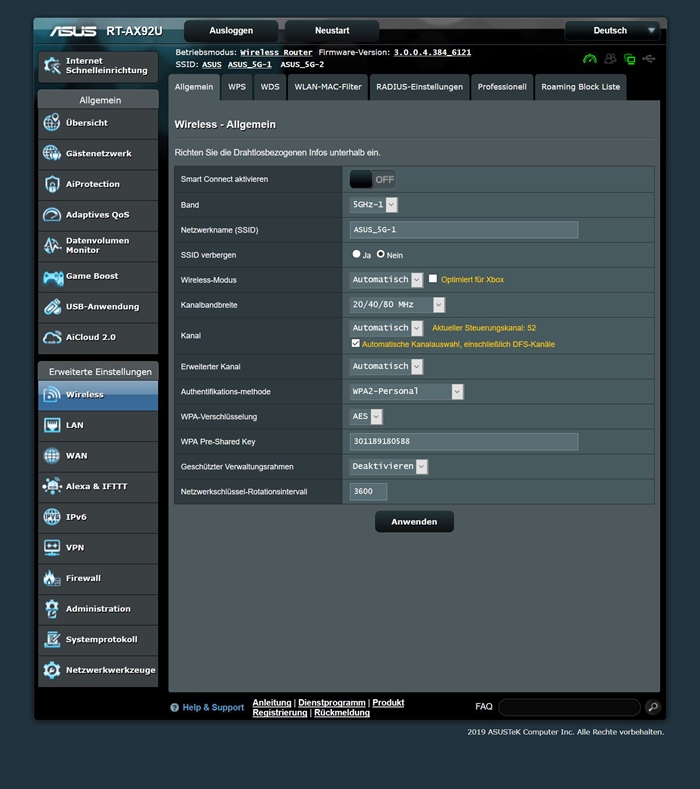This screenshot has width=700, height=789.
Task: Open AiProtection shield icon
Action: pos(52,184)
